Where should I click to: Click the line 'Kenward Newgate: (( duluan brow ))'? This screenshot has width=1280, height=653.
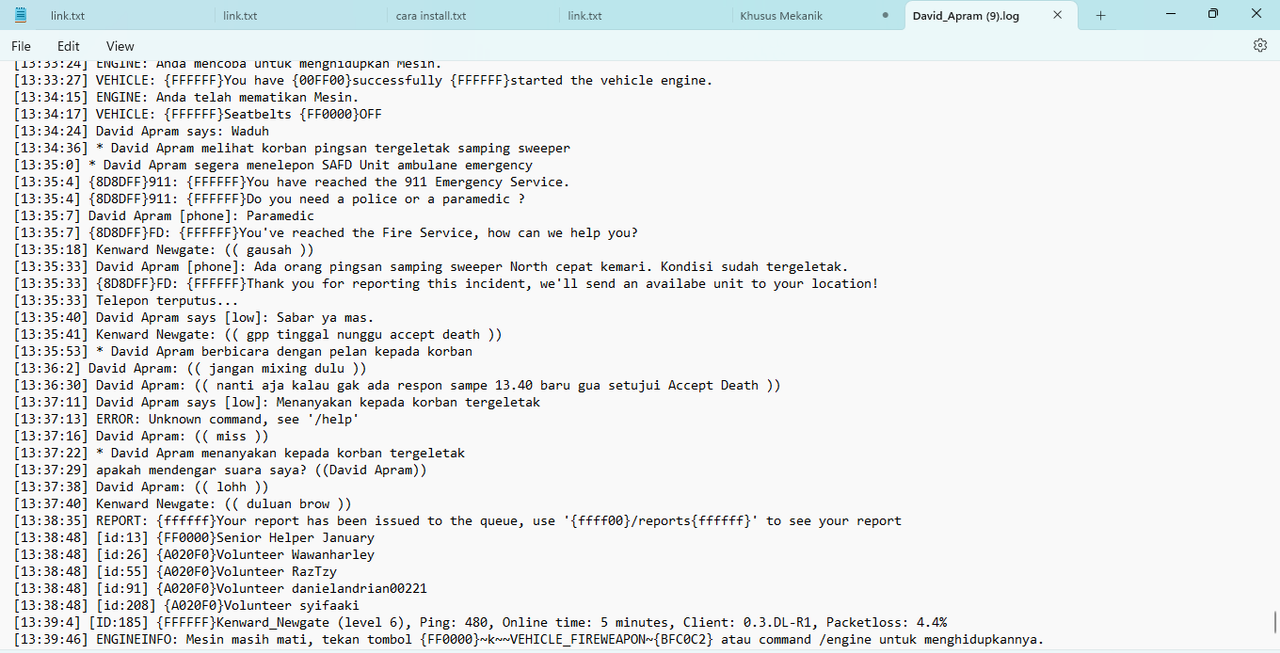tap(183, 505)
